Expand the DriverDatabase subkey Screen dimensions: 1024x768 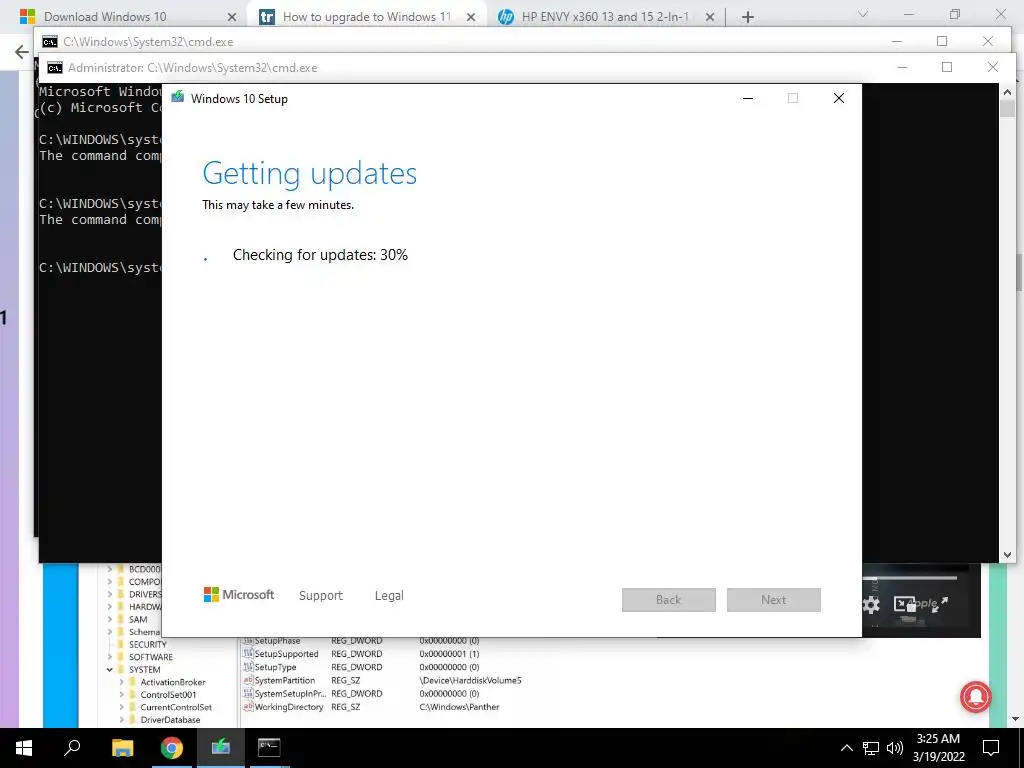pos(121,720)
